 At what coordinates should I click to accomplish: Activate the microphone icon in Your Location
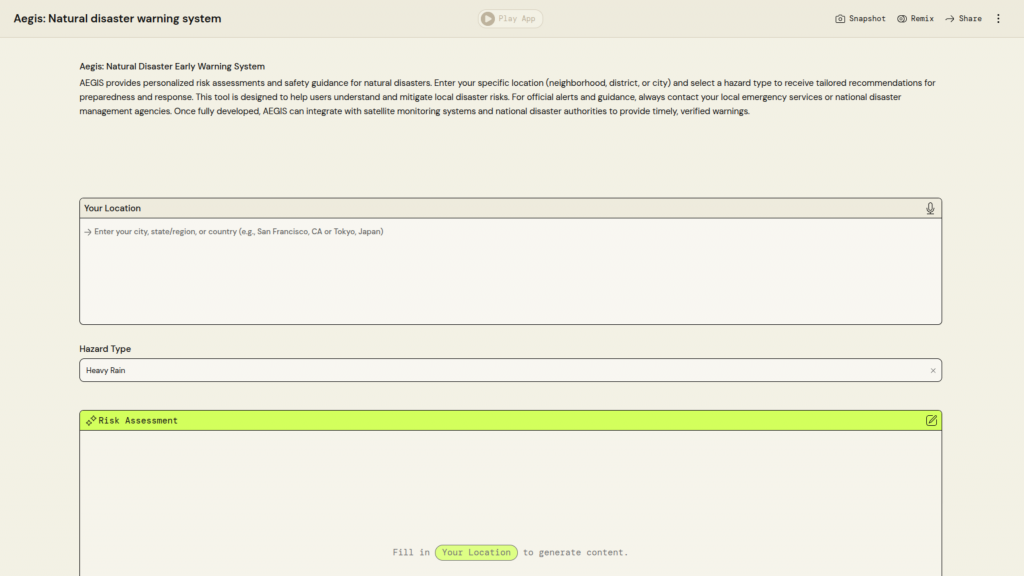[x=930, y=208]
